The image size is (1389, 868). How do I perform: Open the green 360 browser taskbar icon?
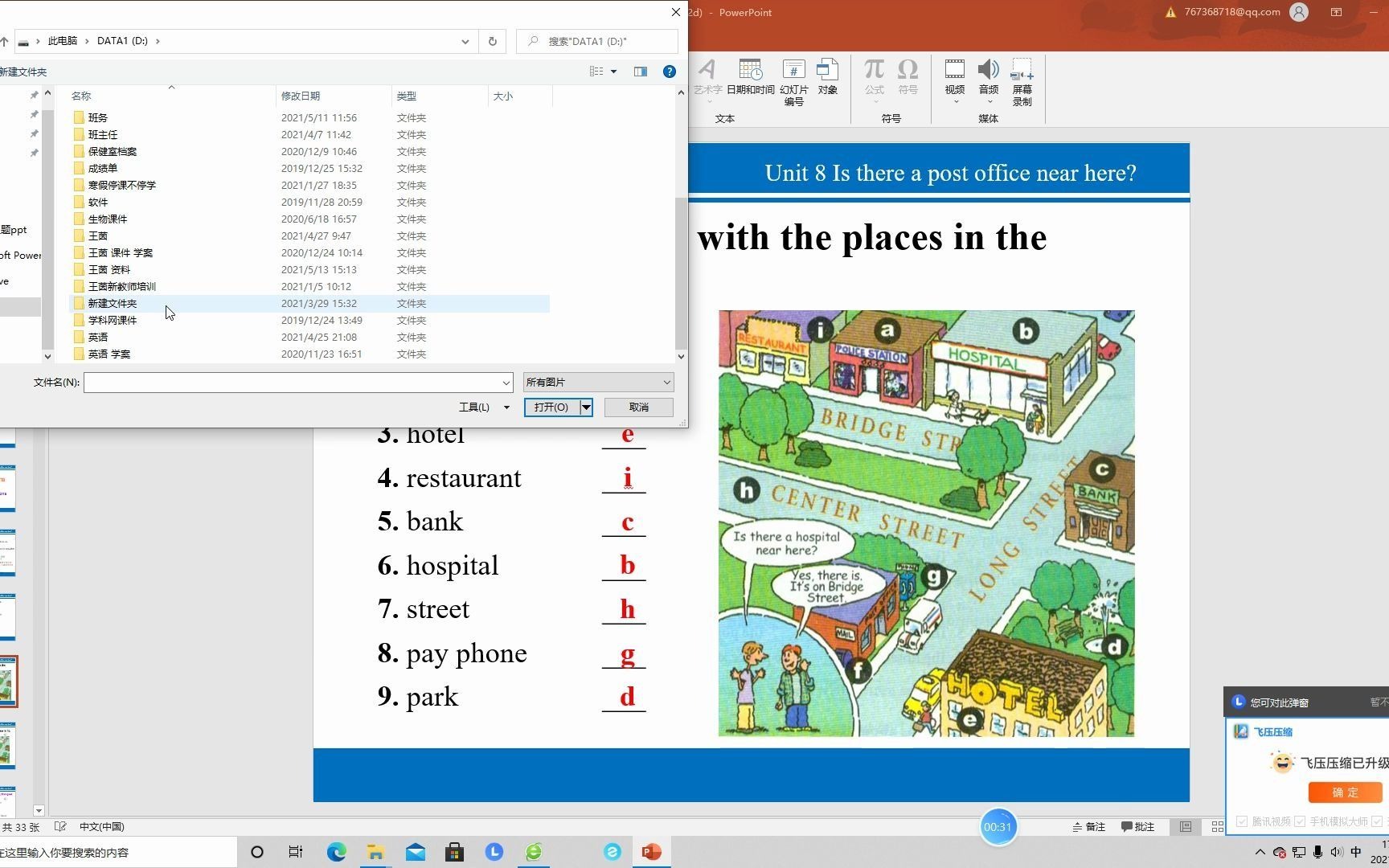point(534,852)
